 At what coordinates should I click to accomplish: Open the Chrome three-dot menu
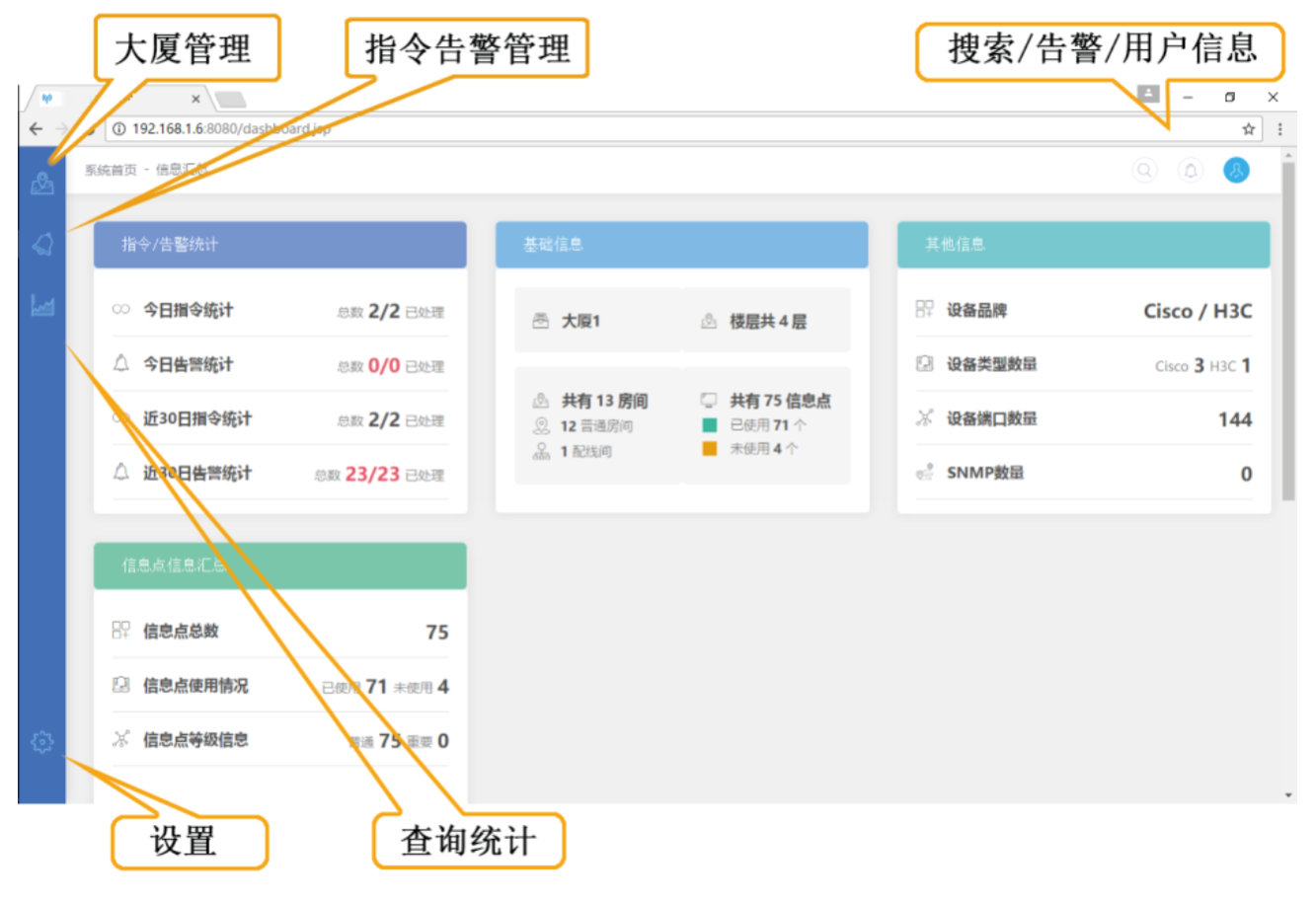point(1279,128)
